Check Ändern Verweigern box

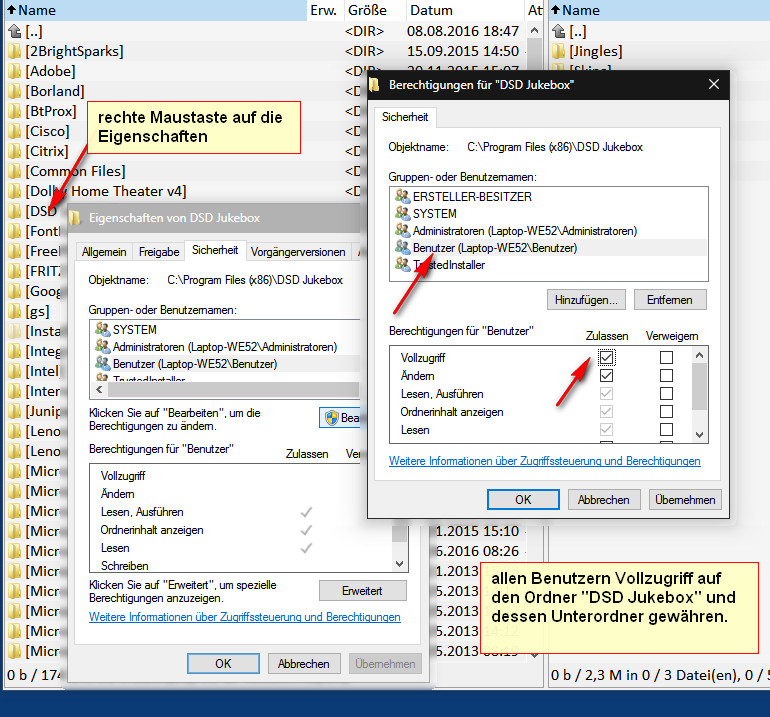(x=666, y=376)
